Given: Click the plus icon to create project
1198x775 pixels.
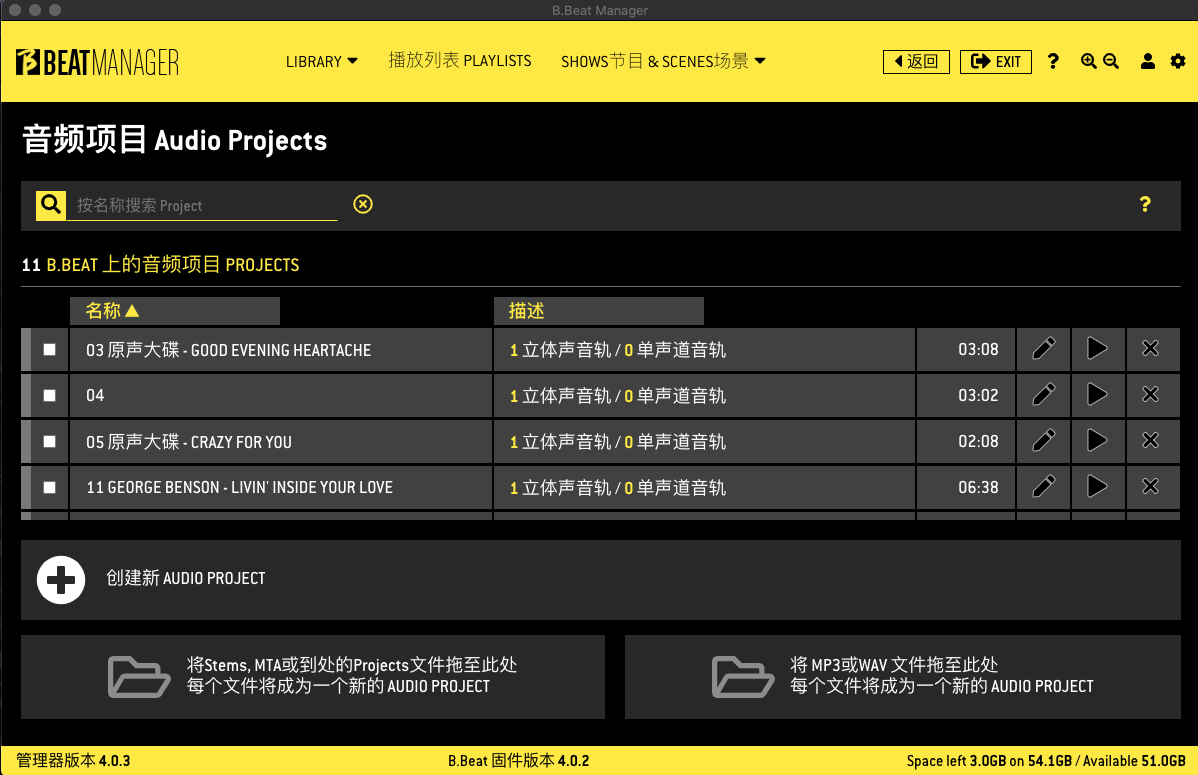Looking at the screenshot, I should 61,580.
